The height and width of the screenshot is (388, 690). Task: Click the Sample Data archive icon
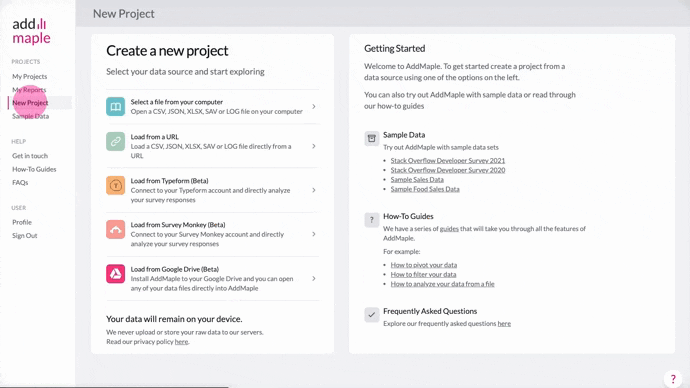371,139
